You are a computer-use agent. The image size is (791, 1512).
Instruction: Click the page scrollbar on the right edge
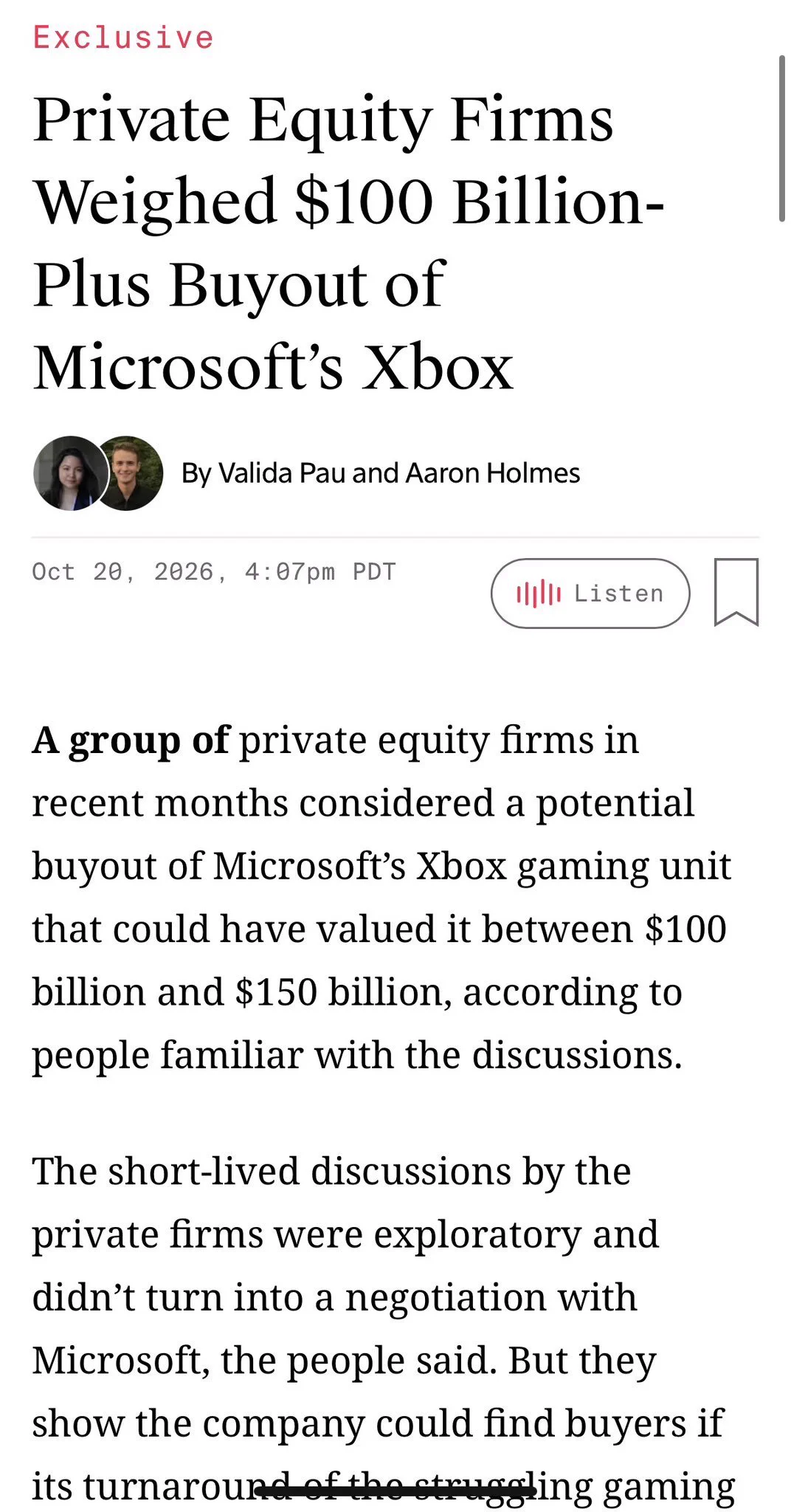click(x=782, y=138)
